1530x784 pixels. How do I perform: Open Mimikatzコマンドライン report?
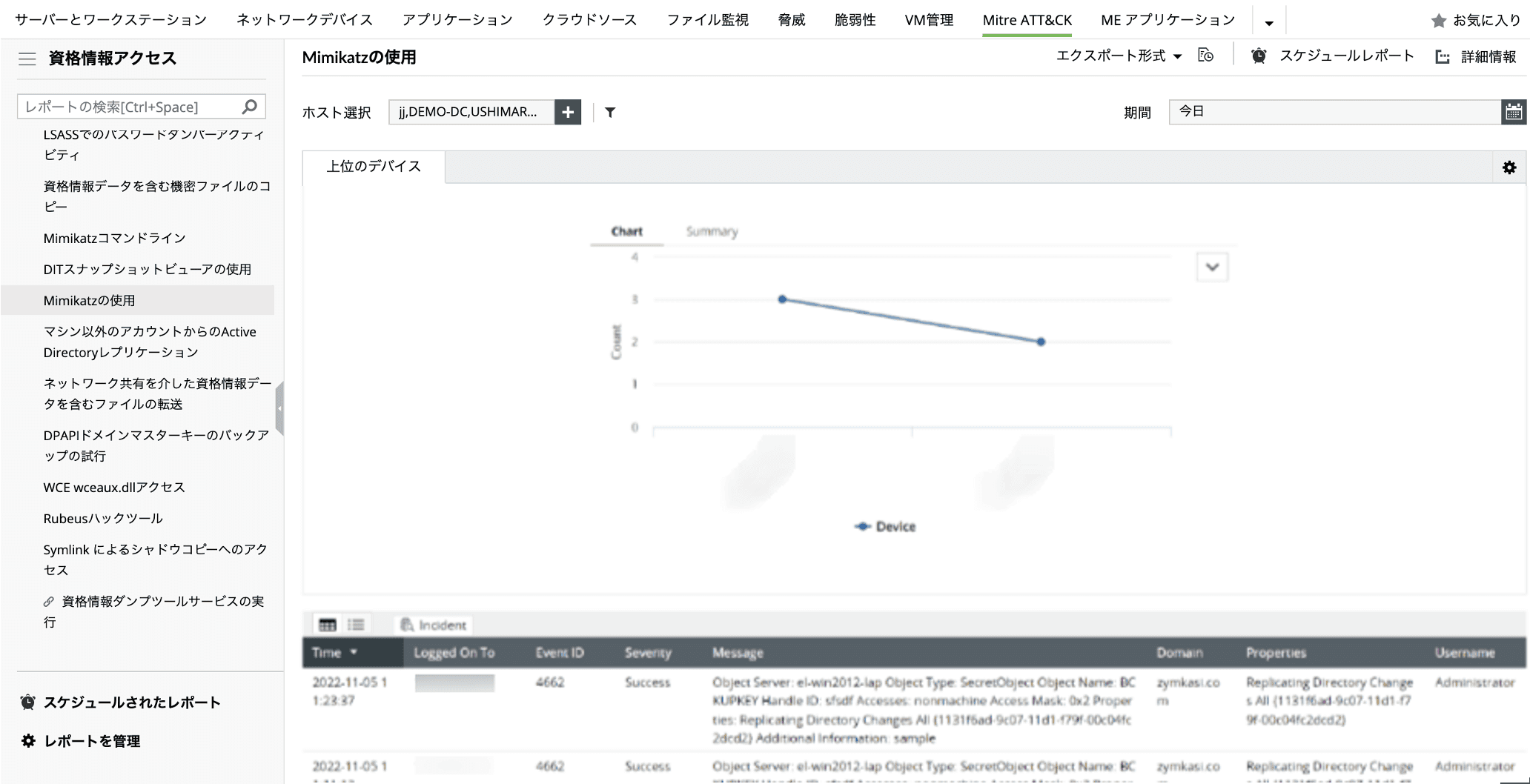point(114,238)
